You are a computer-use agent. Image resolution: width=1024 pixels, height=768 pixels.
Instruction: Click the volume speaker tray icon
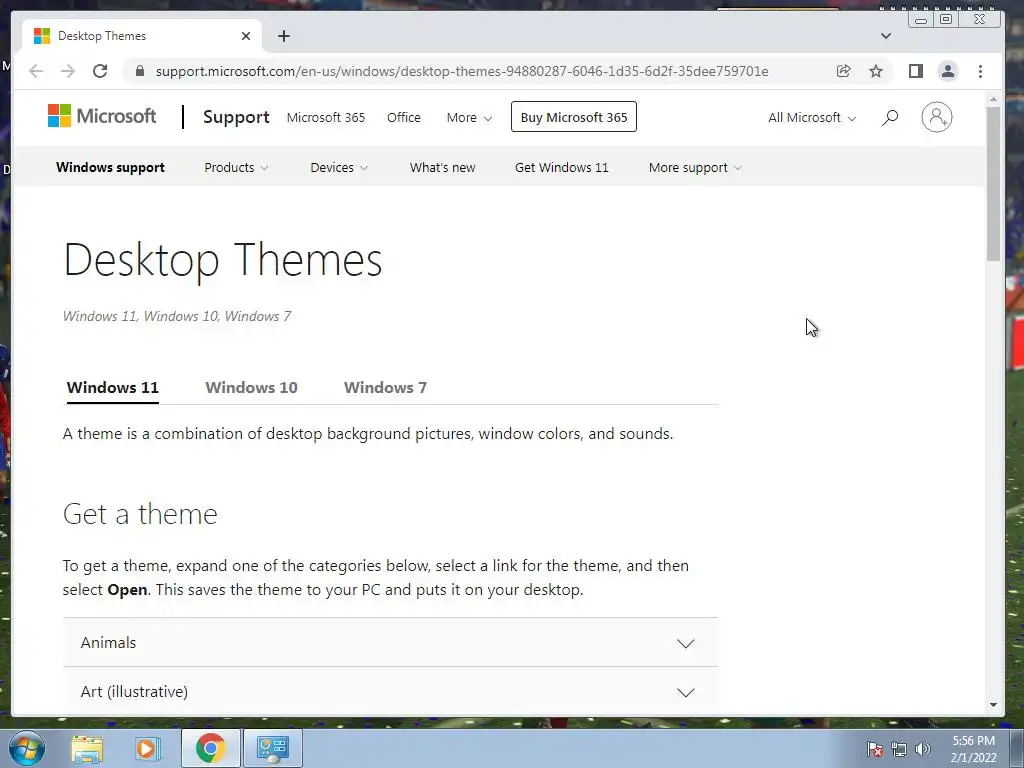click(923, 749)
